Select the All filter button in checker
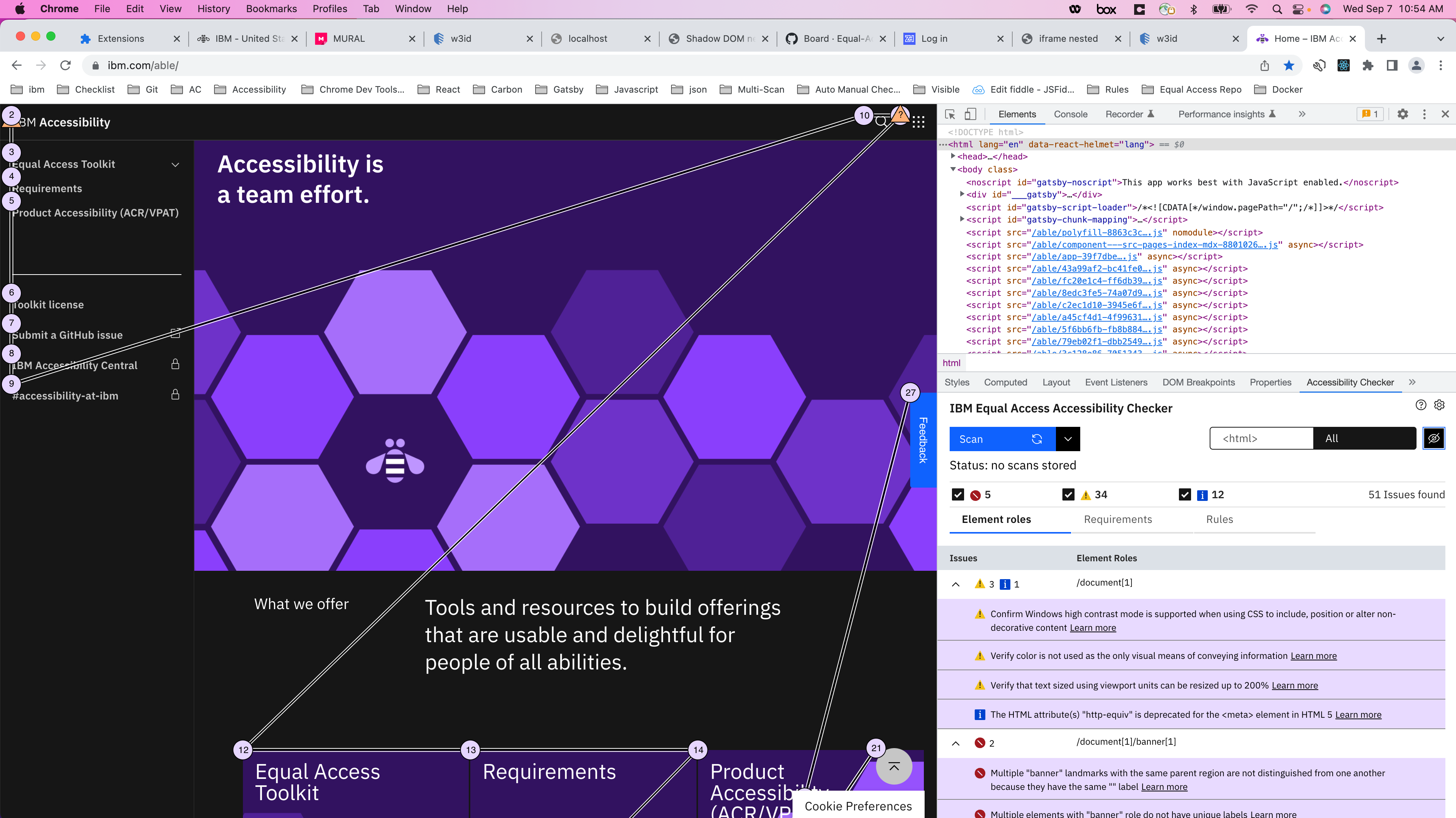The width and height of the screenshot is (1456, 818). [1365, 438]
